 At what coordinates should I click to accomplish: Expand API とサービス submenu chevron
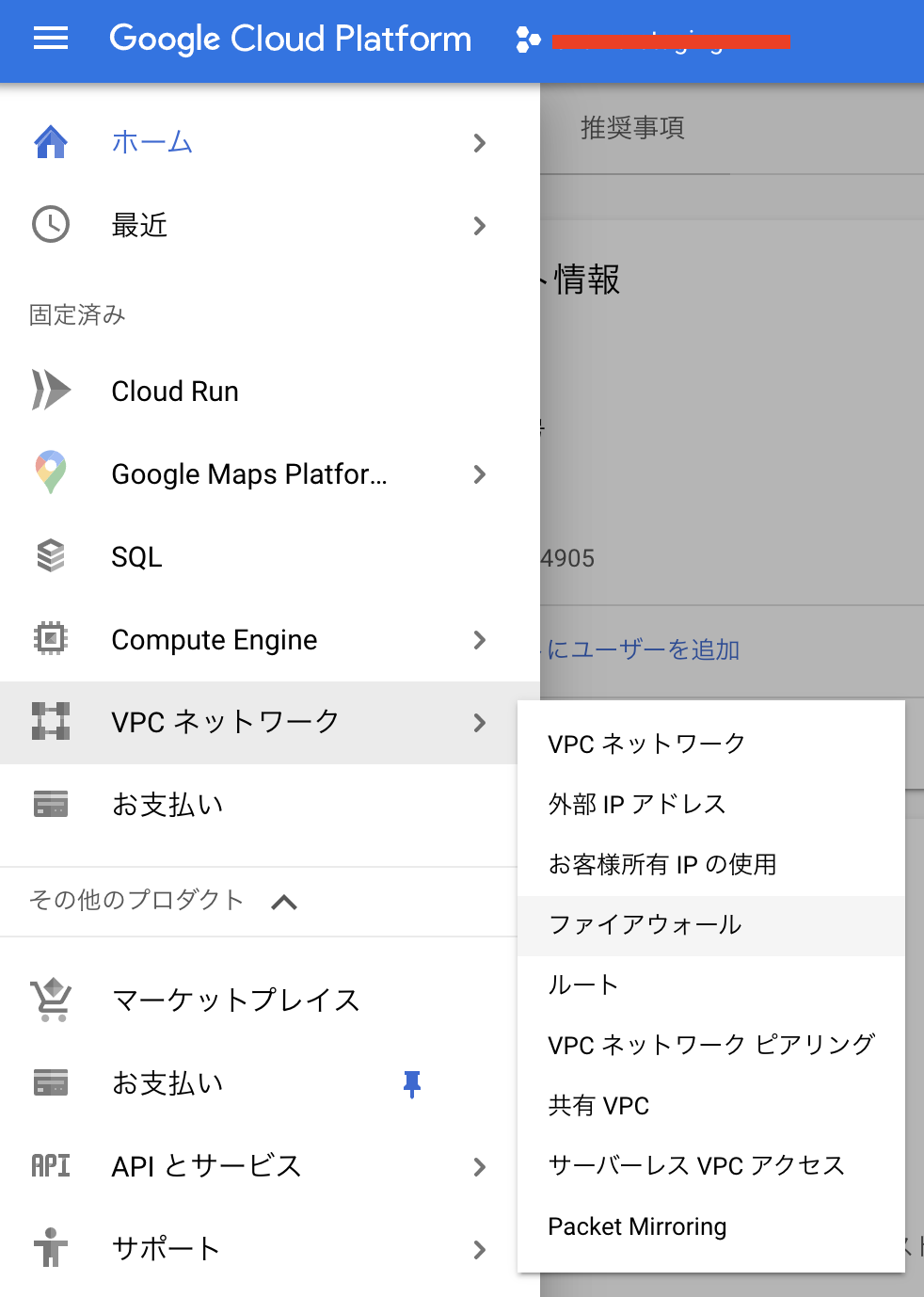point(480,1167)
